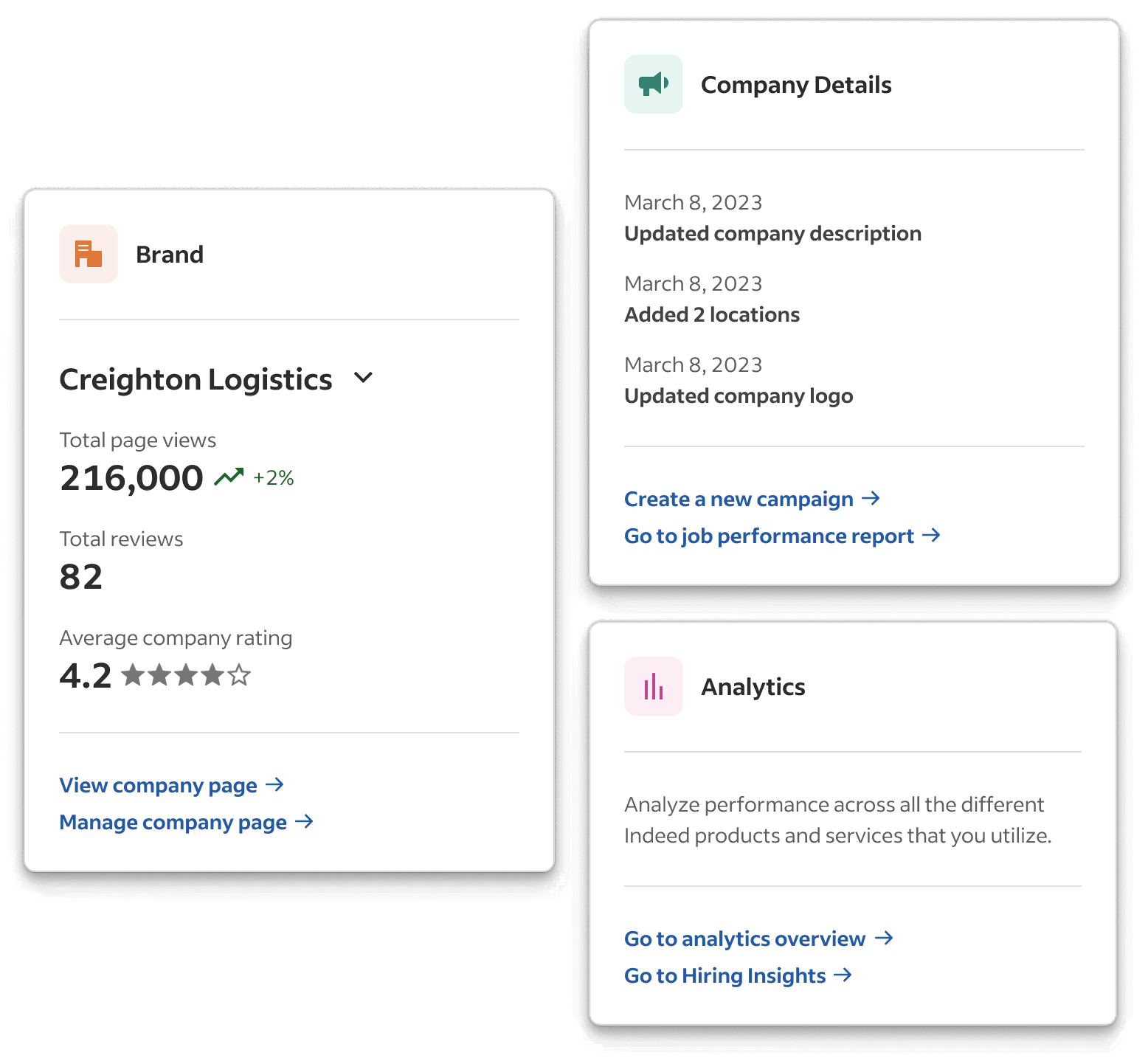Expand the Creighton Logistics company selector
1148x1061 pixels.
click(x=363, y=378)
